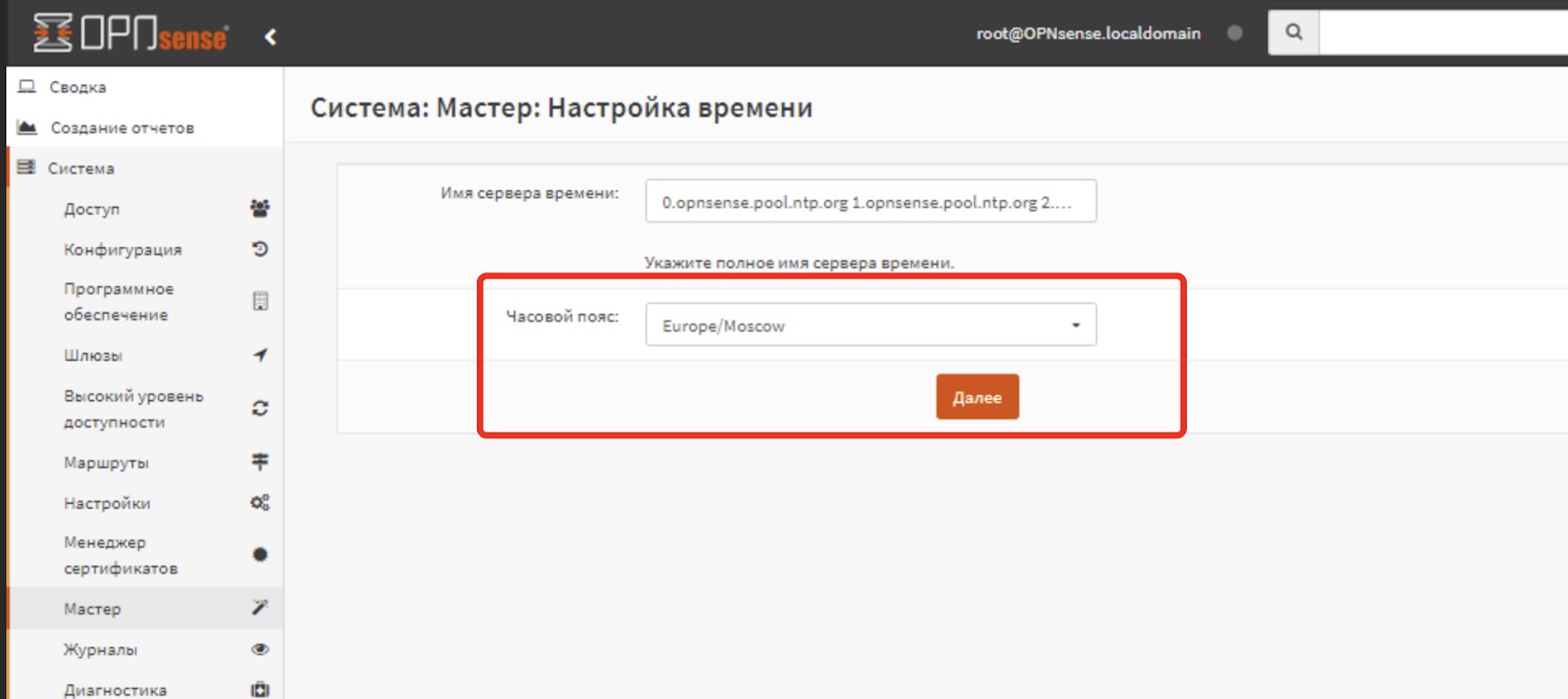
Task: Click the signpost icon next to Маршруты
Action: tap(260, 461)
